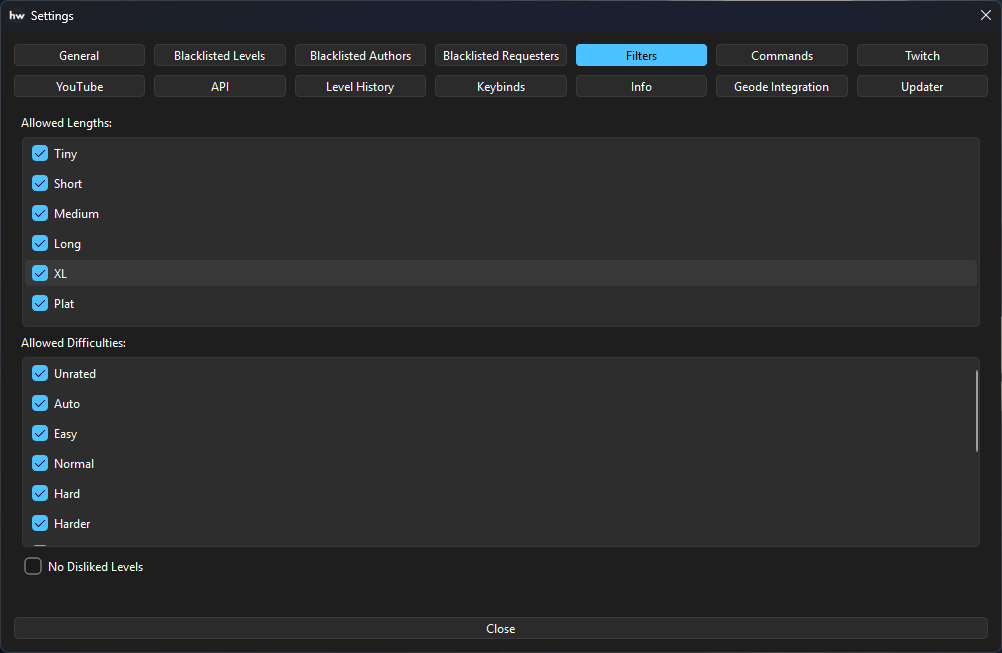Image resolution: width=1002 pixels, height=653 pixels.
Task: Click the Close button at the bottom
Action: point(501,629)
